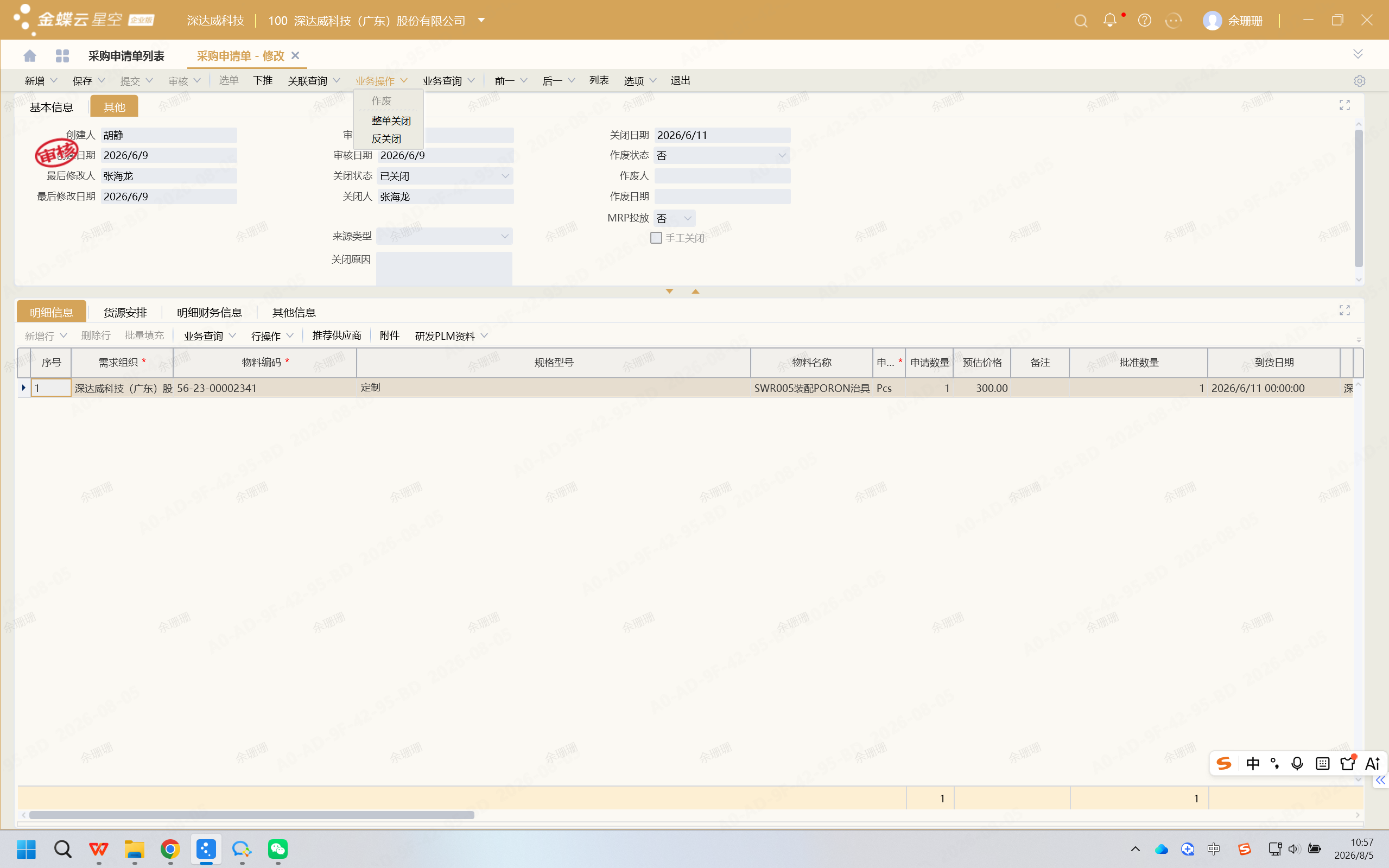Choose 整单关闭 from the 业务操作 menu
The height and width of the screenshot is (868, 1389).
pos(391,121)
